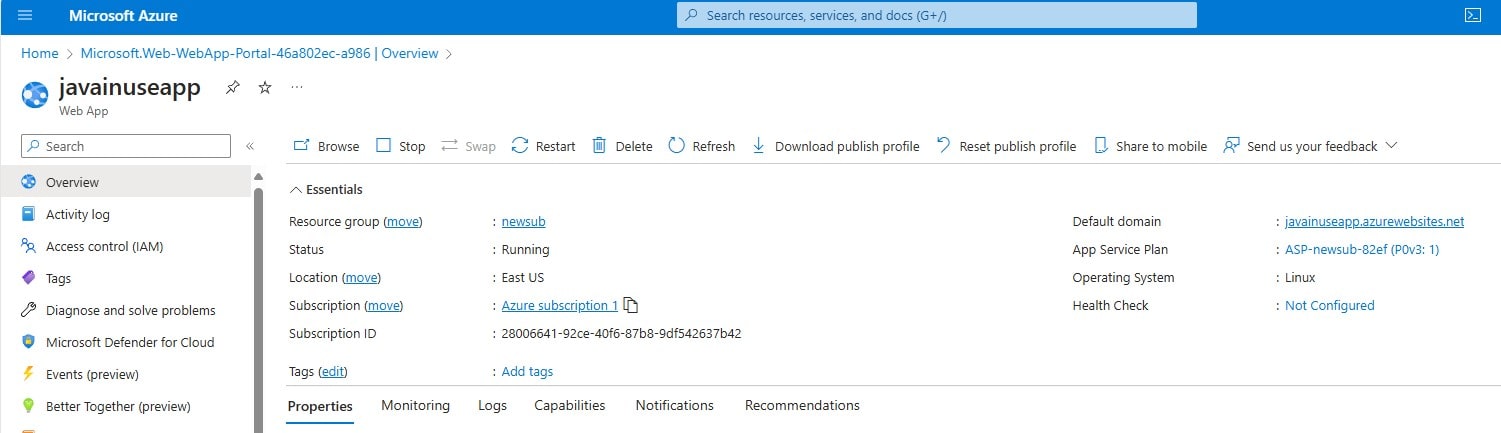Restart the web app
1501x433 pixels.
point(543,146)
